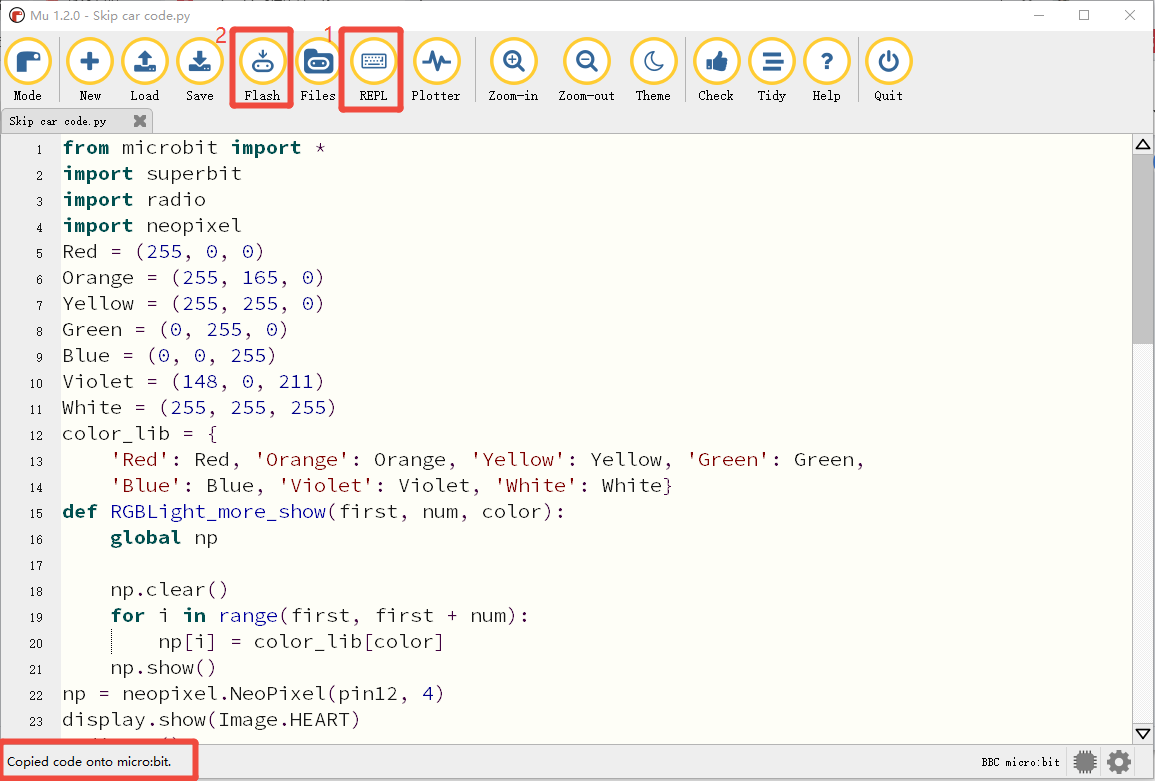Open the micro:bit Files browser
The height and width of the screenshot is (781, 1155).
pyautogui.click(x=318, y=70)
